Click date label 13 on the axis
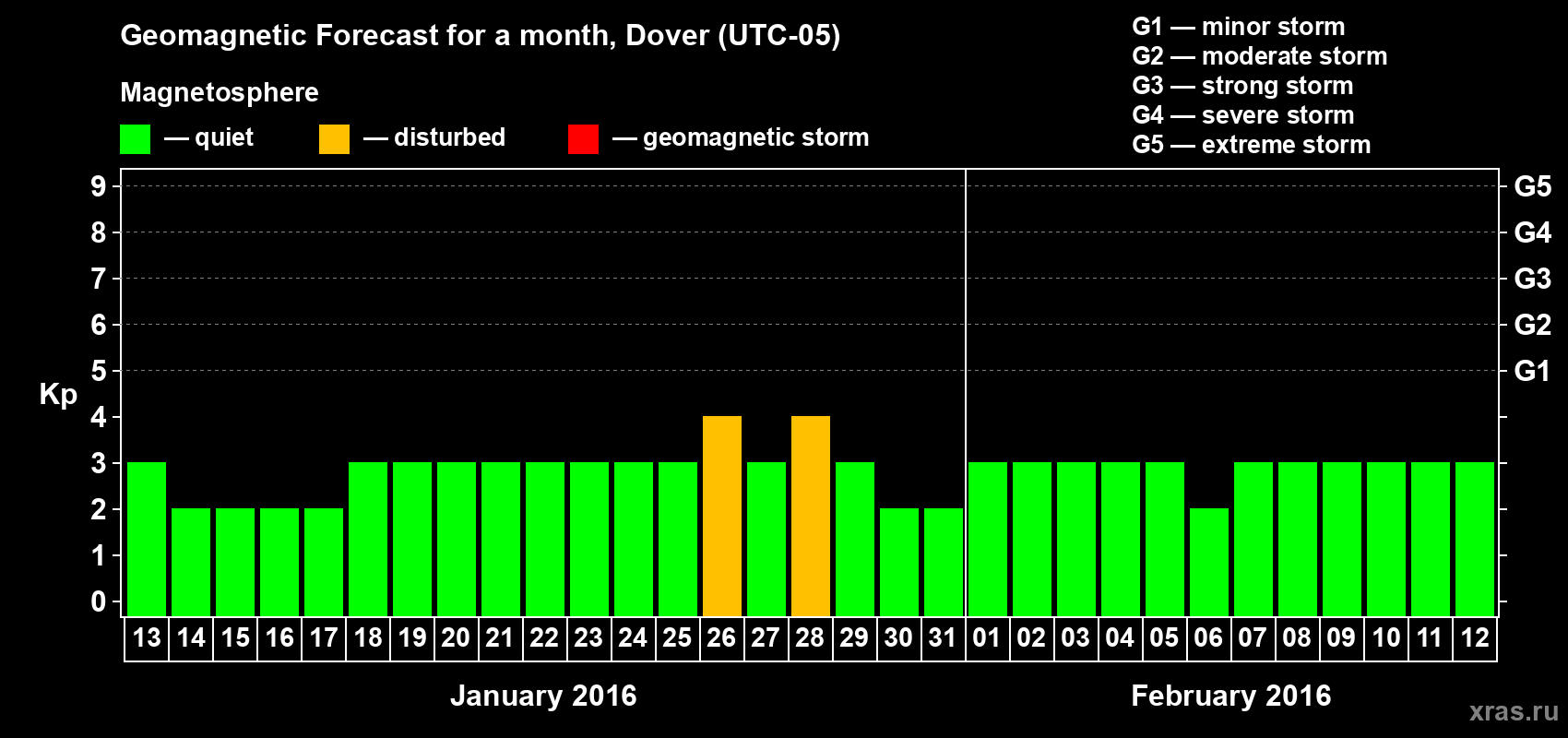This screenshot has width=1568, height=738. click(x=147, y=638)
